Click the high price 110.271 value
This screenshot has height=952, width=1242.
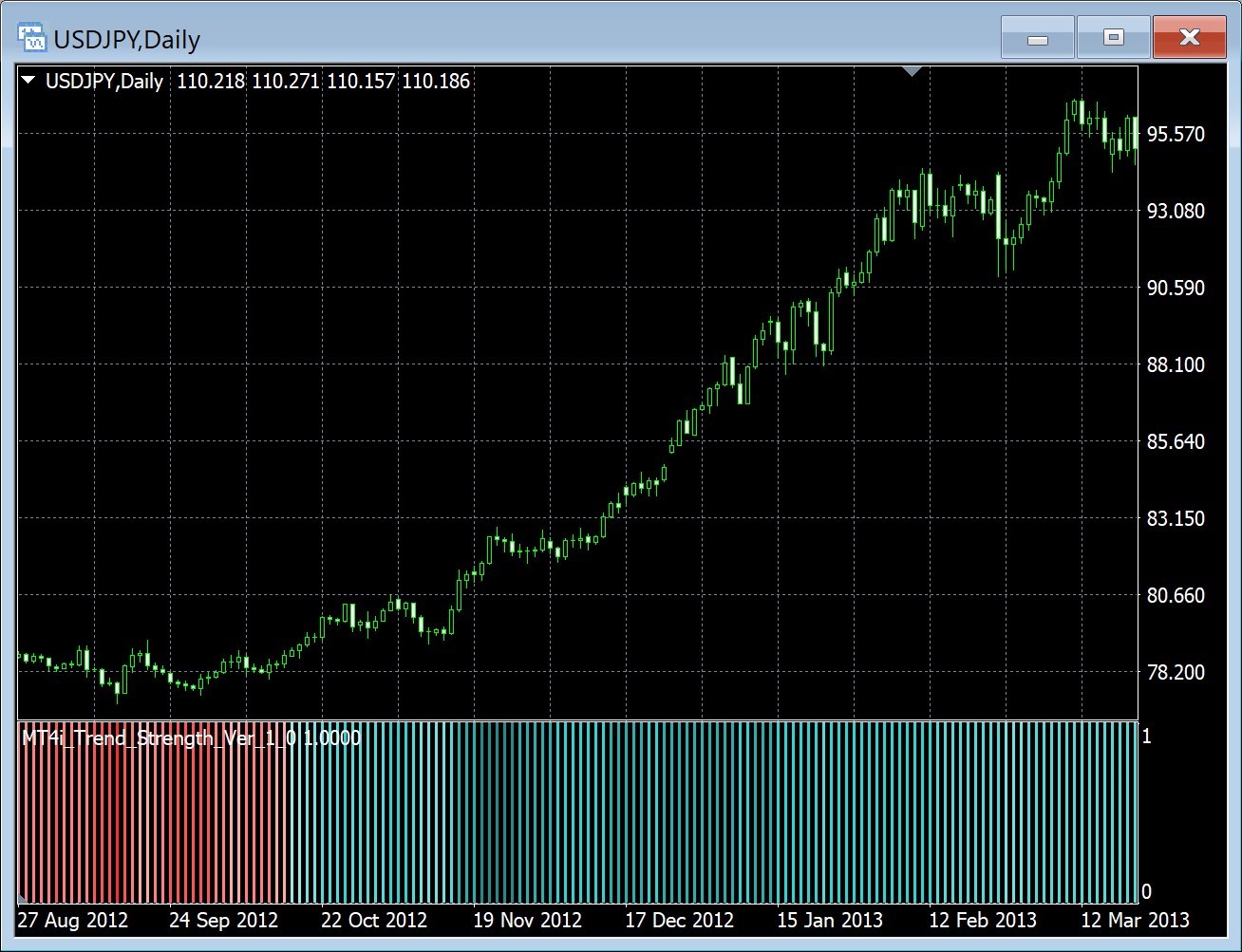pos(286,81)
